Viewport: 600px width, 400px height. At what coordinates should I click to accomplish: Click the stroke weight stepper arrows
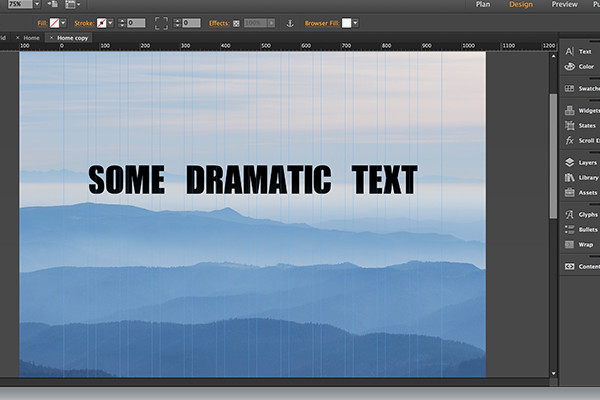click(x=122, y=23)
